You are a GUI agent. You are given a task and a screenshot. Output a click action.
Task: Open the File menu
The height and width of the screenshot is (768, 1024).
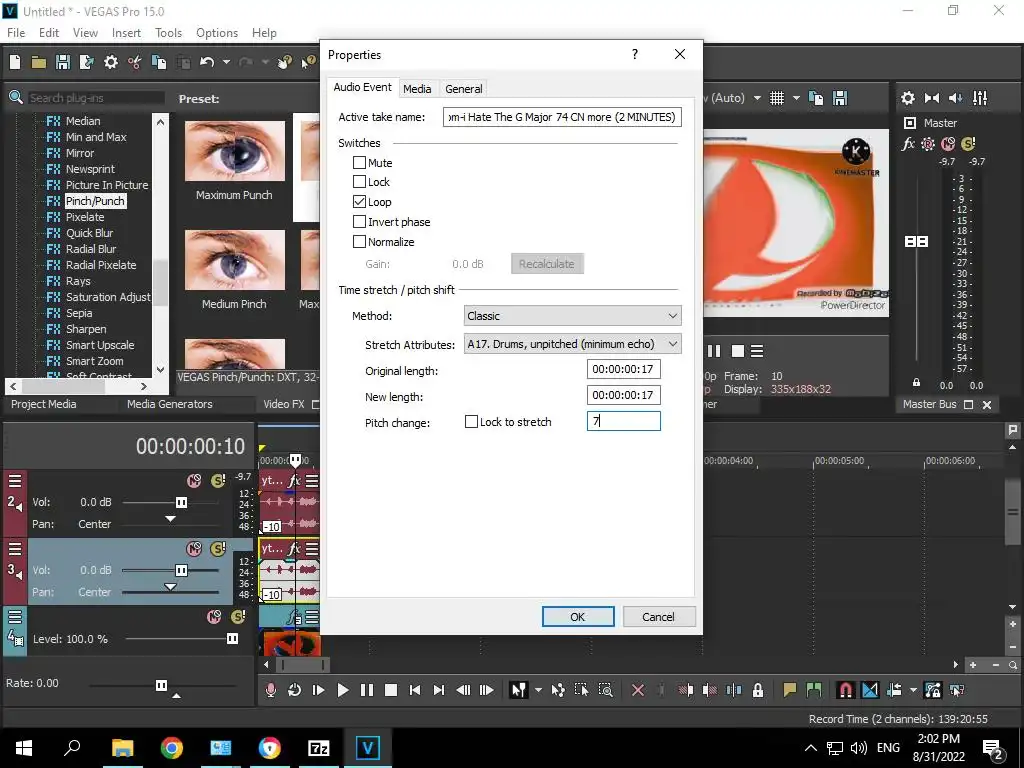(16, 33)
